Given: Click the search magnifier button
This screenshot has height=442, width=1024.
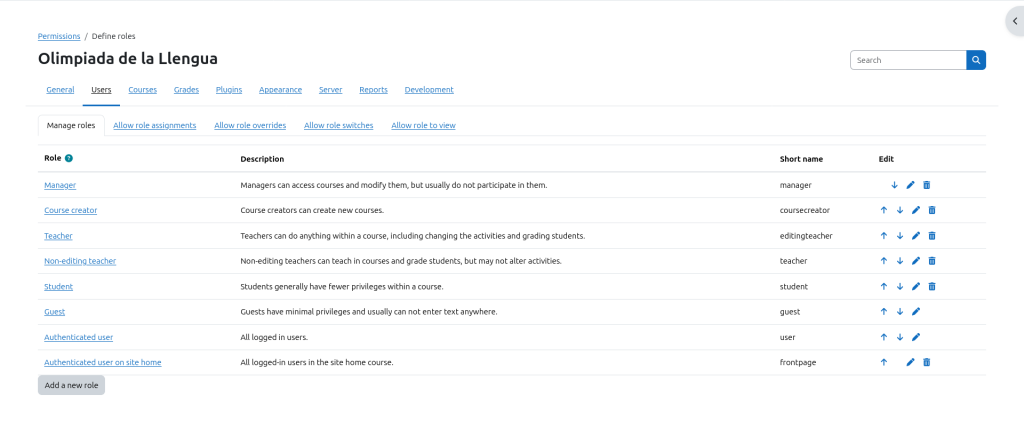Looking at the screenshot, I should [x=975, y=60].
